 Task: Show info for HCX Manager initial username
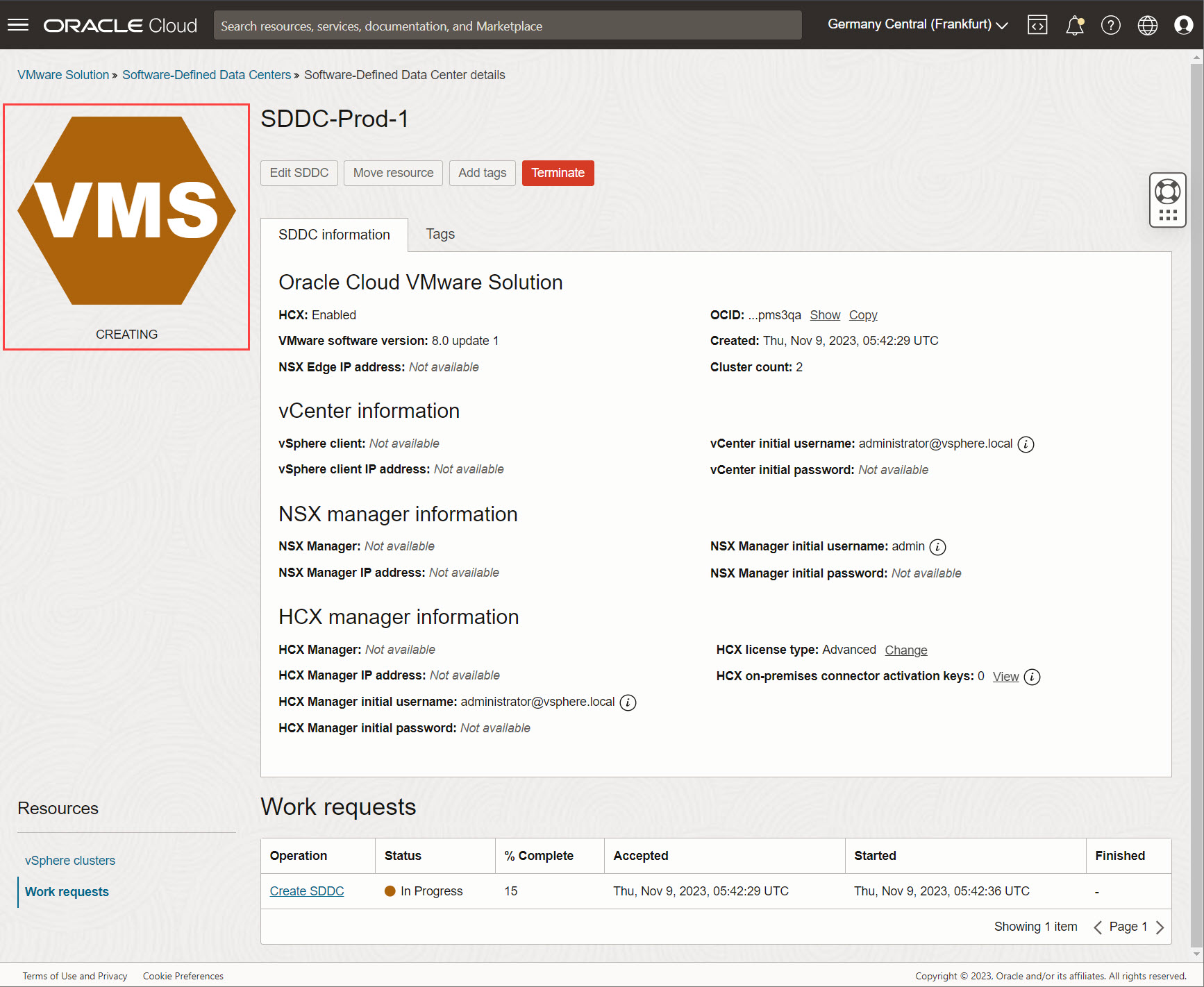[628, 702]
